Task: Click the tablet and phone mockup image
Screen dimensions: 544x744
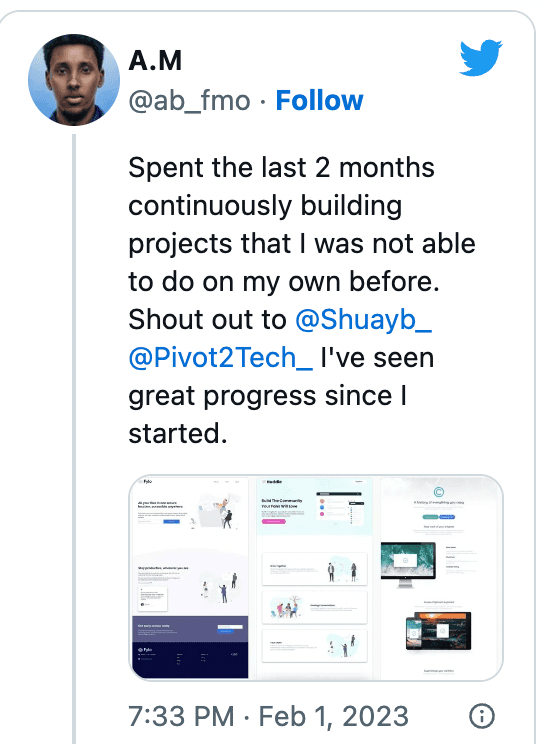Action: [x=439, y=631]
